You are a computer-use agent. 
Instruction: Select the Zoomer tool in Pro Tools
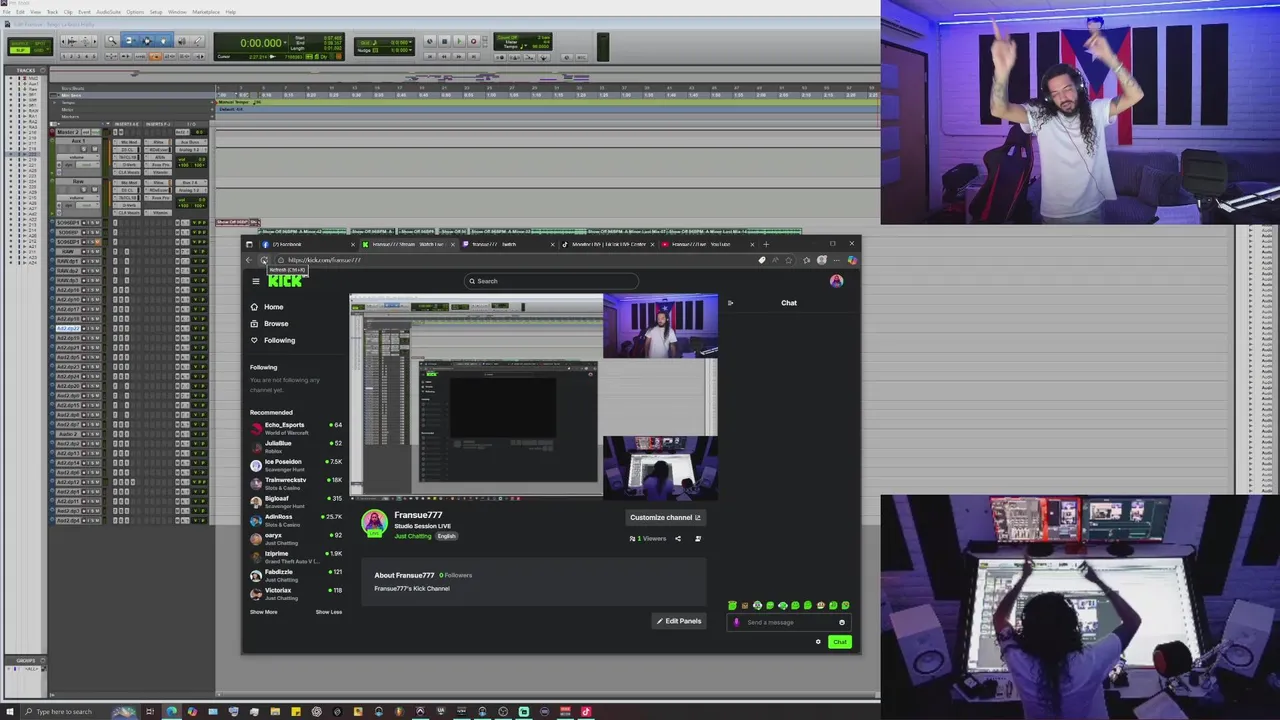coord(112,40)
